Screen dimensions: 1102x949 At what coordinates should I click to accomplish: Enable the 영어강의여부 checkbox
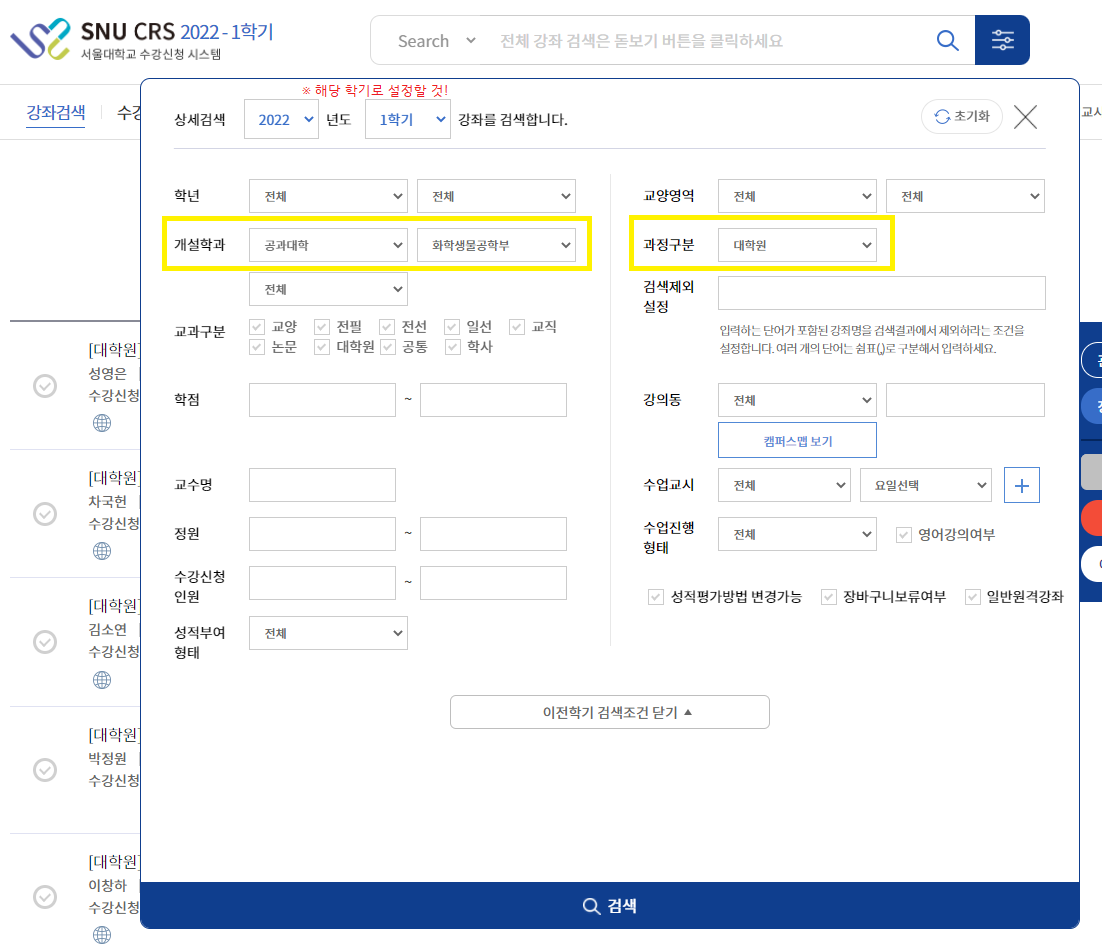pyautogui.click(x=904, y=534)
